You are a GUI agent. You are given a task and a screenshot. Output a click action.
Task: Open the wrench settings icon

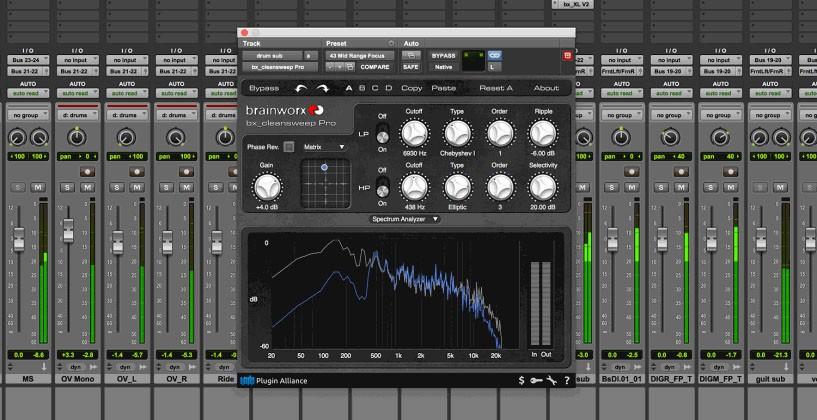[x=551, y=381]
